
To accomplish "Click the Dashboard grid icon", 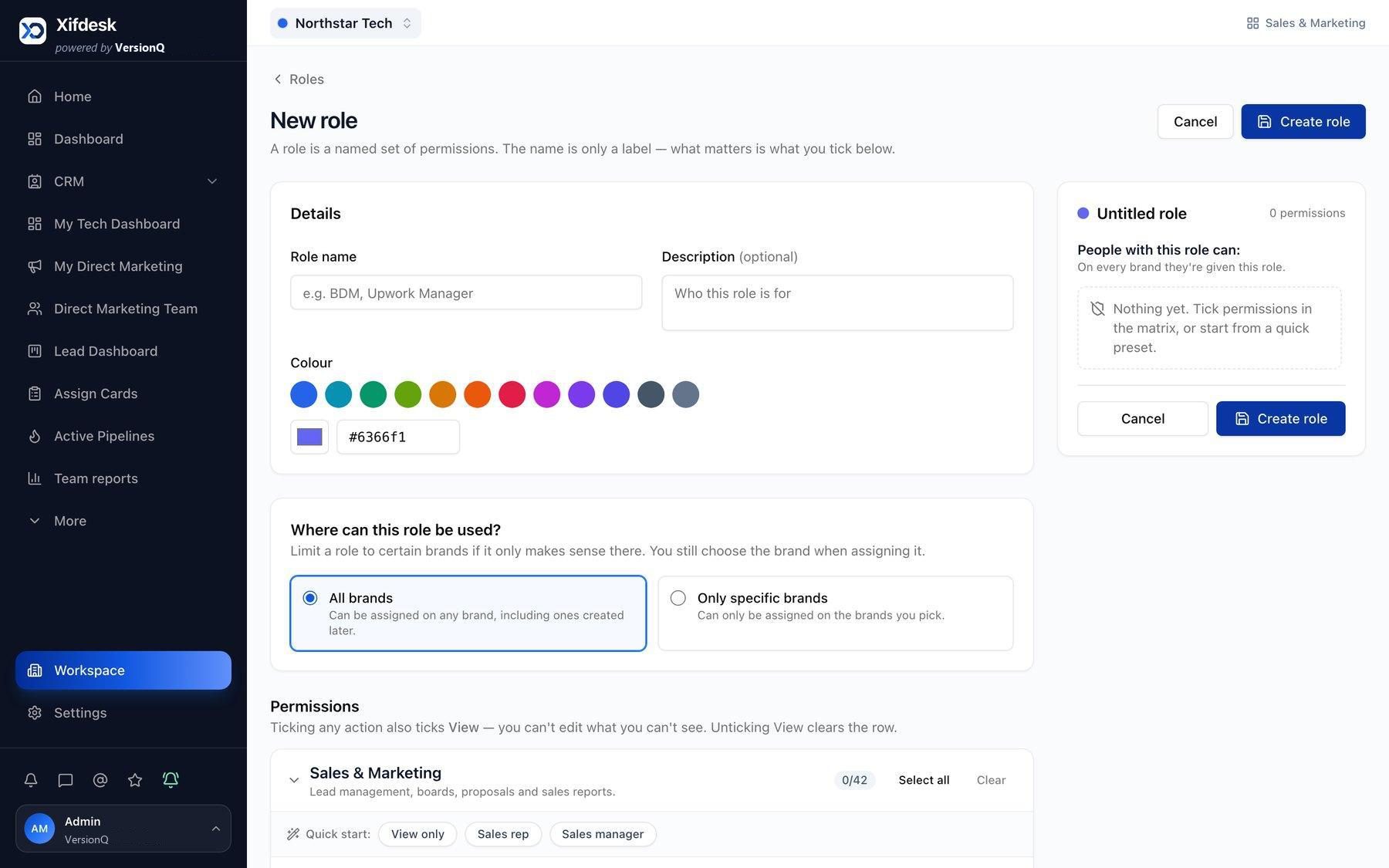I will pyautogui.click(x=35, y=139).
